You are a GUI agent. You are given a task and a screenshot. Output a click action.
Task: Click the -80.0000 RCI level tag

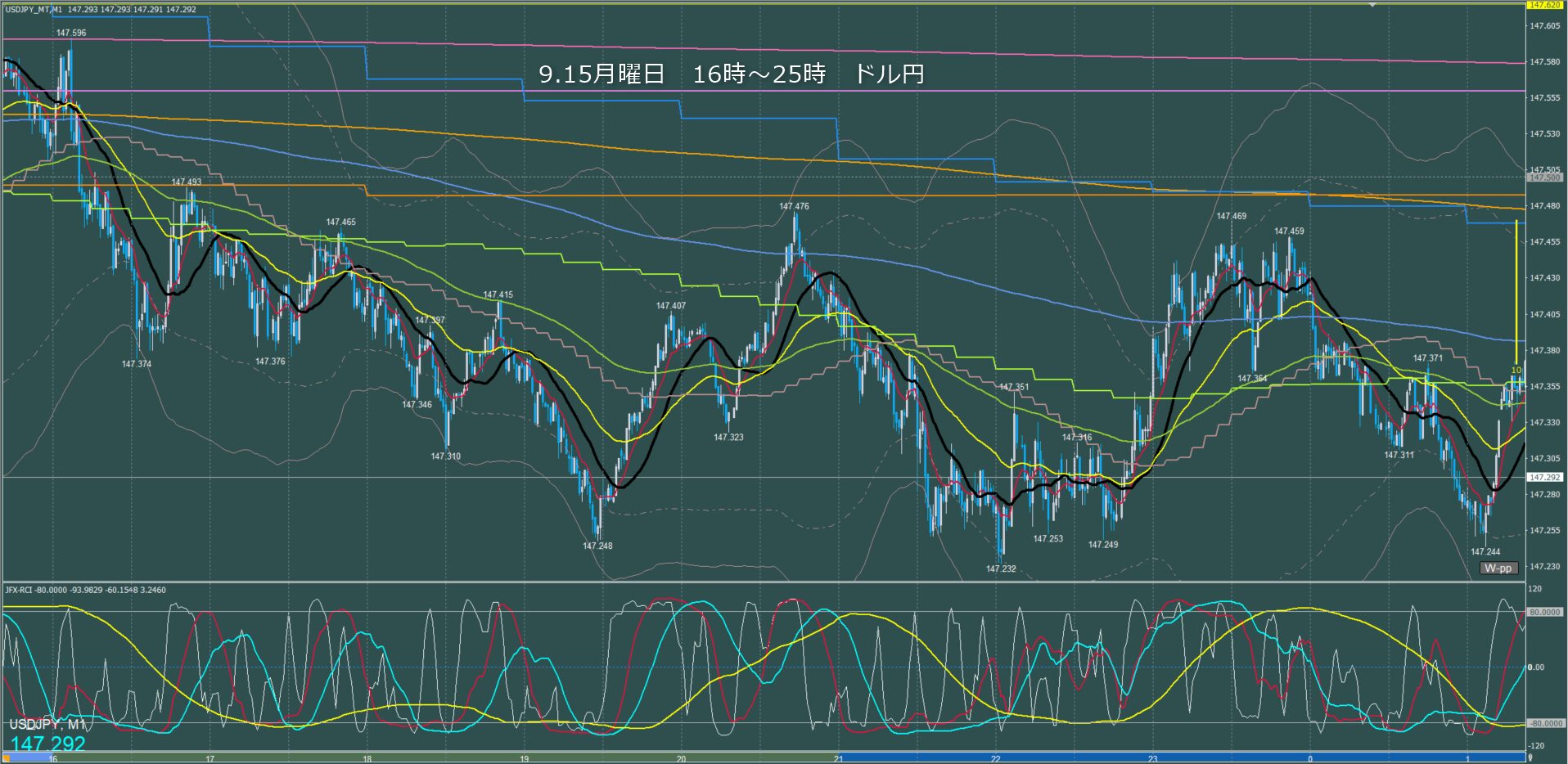click(1544, 724)
